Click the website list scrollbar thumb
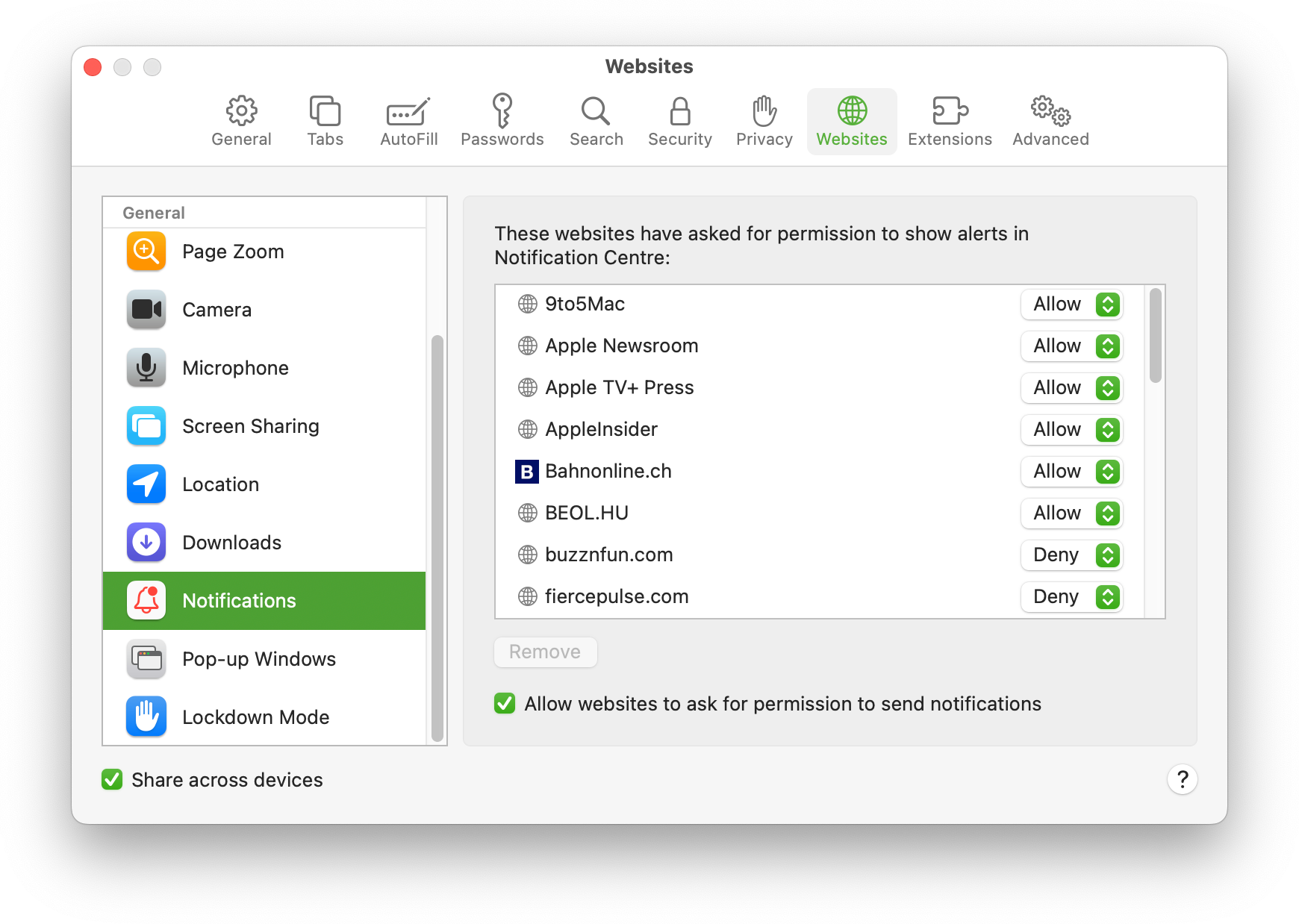This screenshot has height=924, width=1299. [x=1156, y=336]
